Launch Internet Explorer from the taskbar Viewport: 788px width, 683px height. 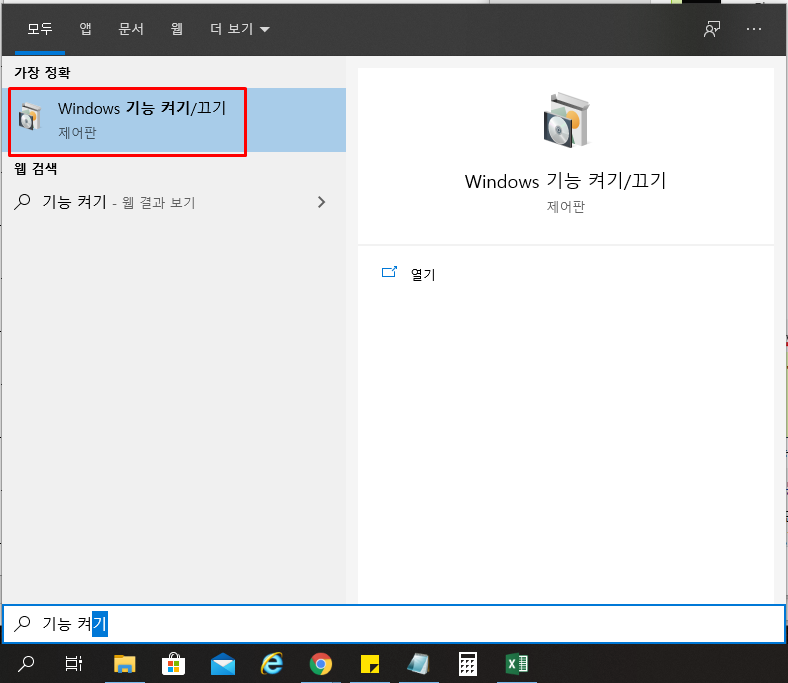(272, 664)
